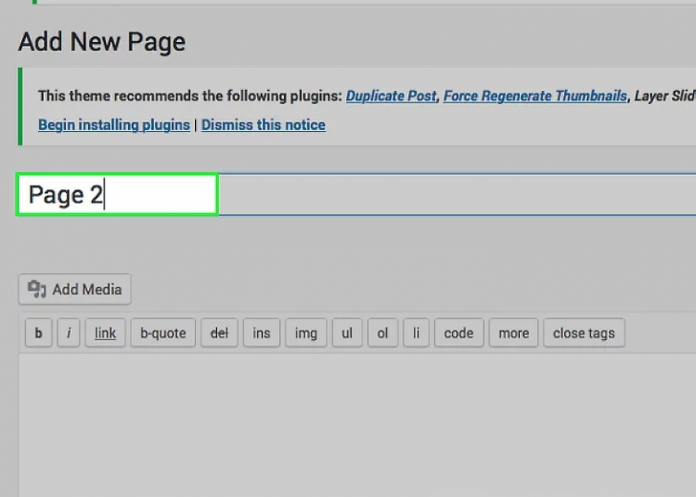
Task: Insert a list item with li
Action: [x=416, y=333]
